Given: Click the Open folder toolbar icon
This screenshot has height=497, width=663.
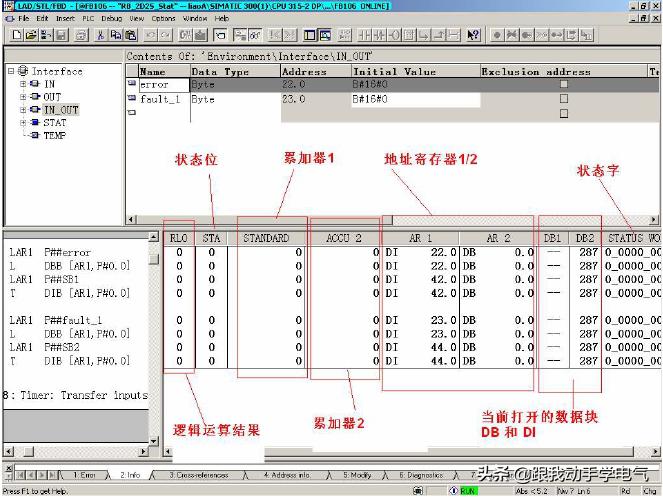Looking at the screenshot, I should [31, 35].
